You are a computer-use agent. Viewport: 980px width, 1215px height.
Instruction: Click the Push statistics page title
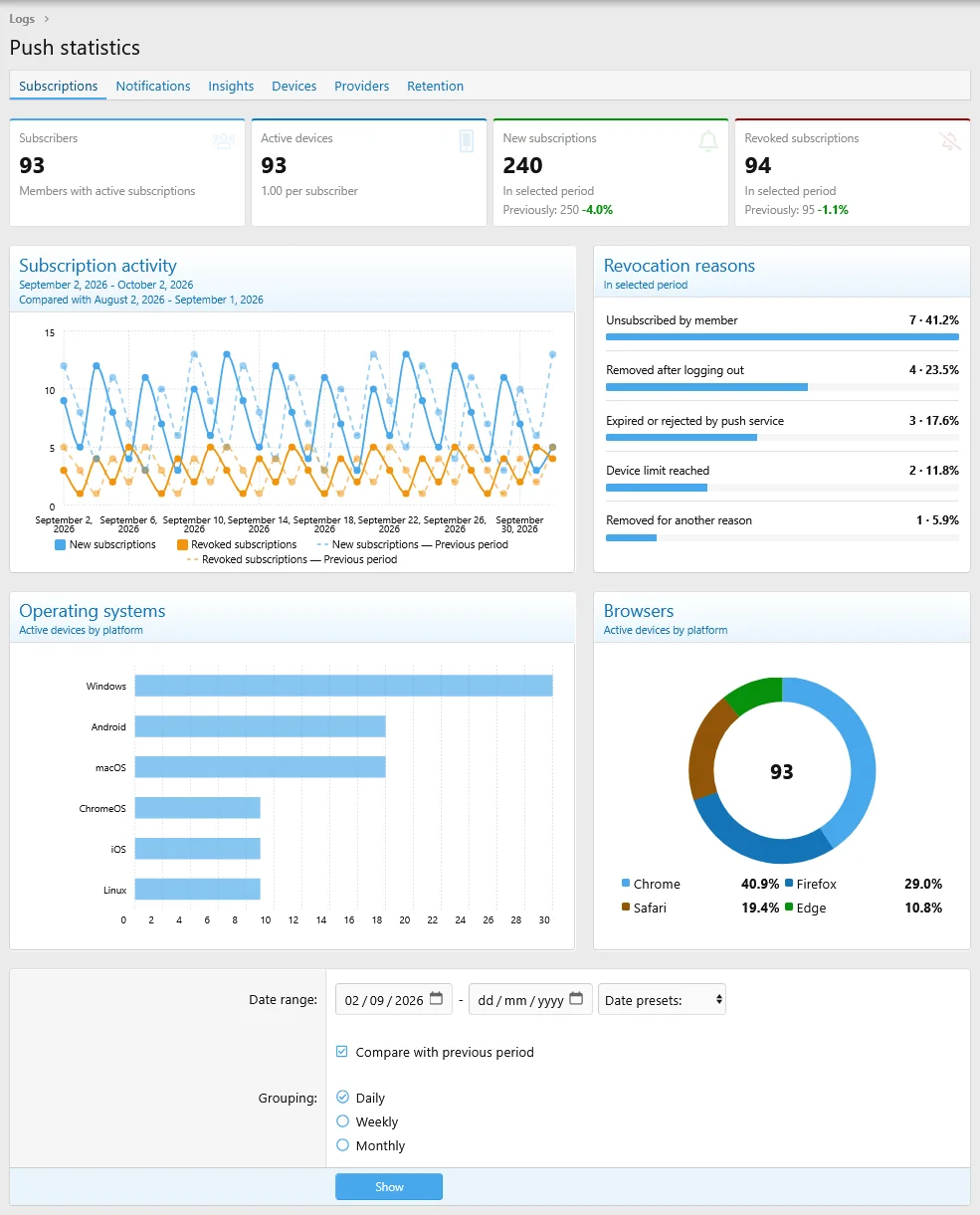tap(75, 48)
